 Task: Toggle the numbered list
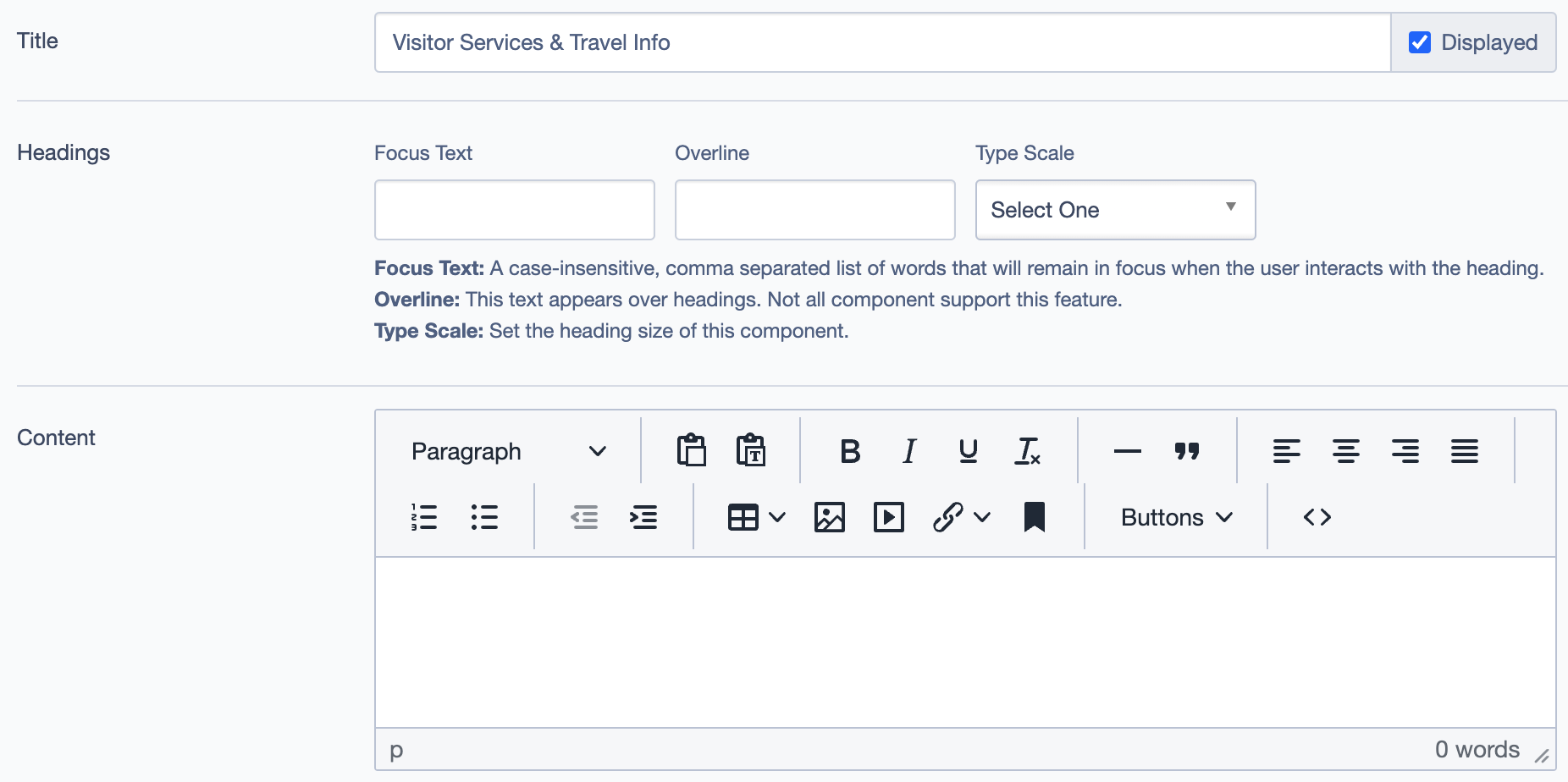424,517
